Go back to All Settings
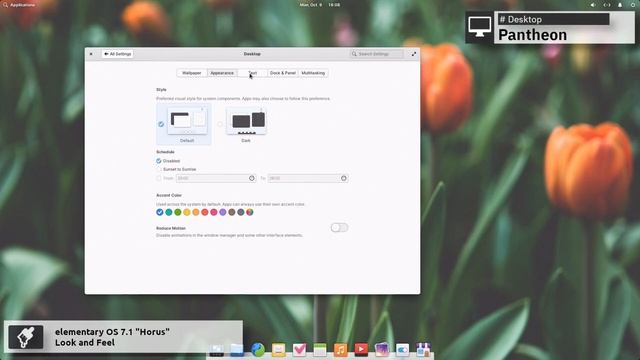 coord(118,54)
